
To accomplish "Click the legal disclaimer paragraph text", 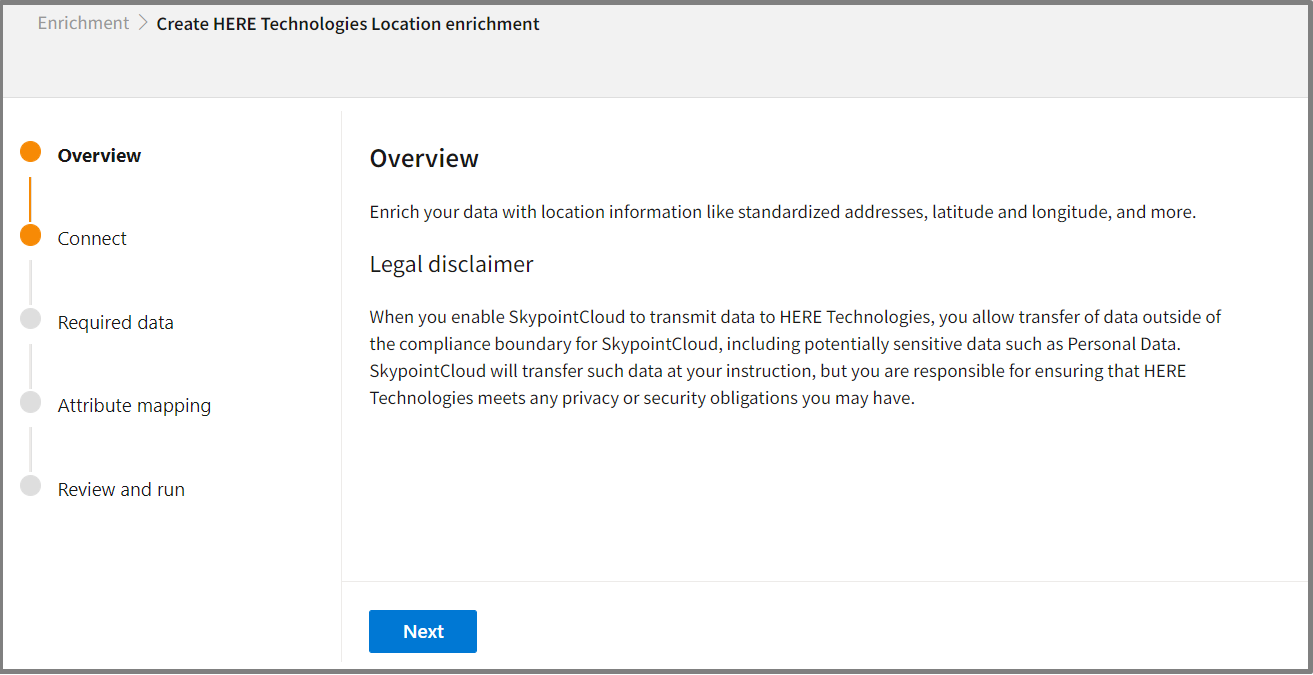I will (x=795, y=357).
